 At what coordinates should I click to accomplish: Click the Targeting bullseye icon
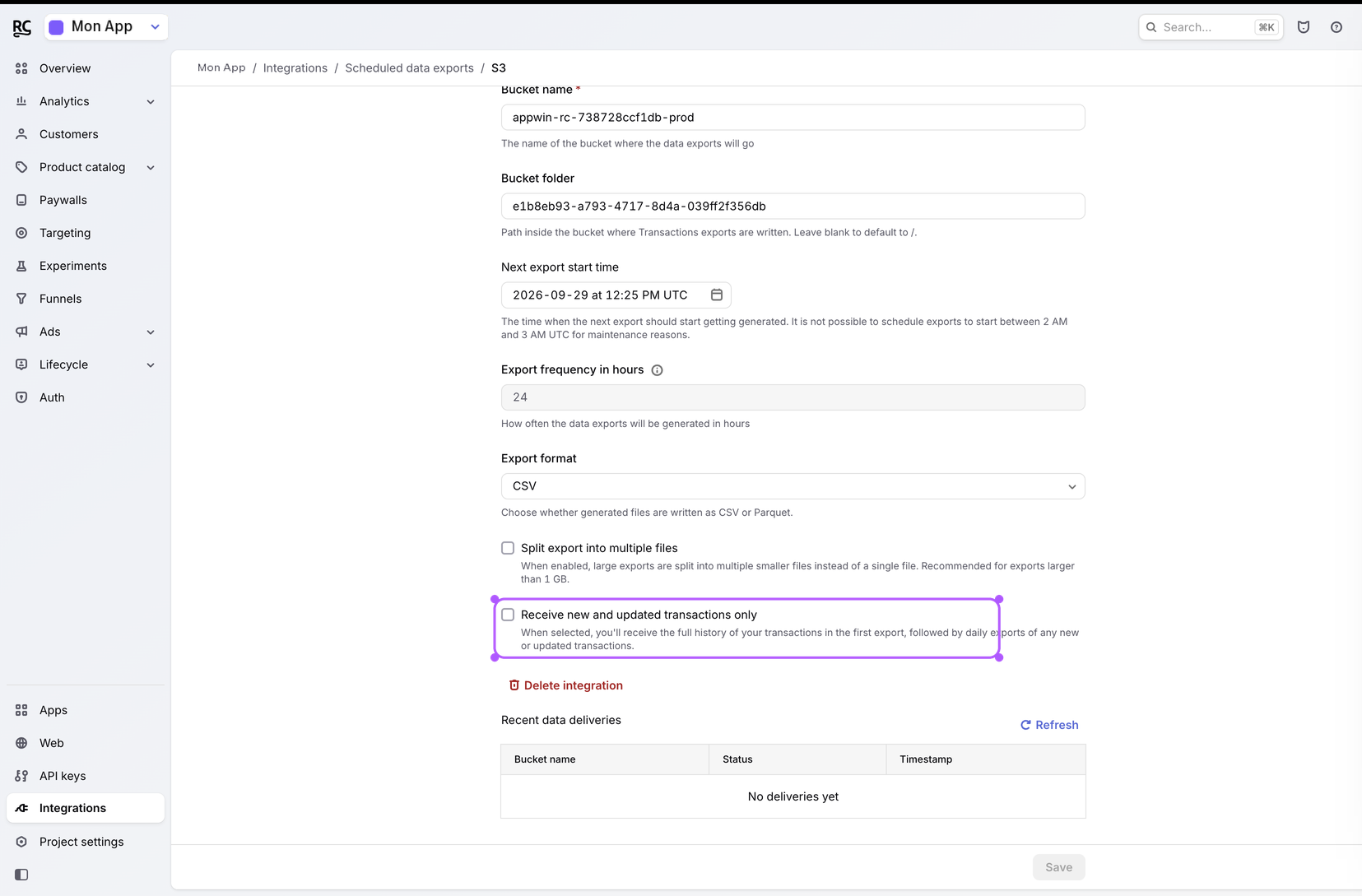click(21, 233)
